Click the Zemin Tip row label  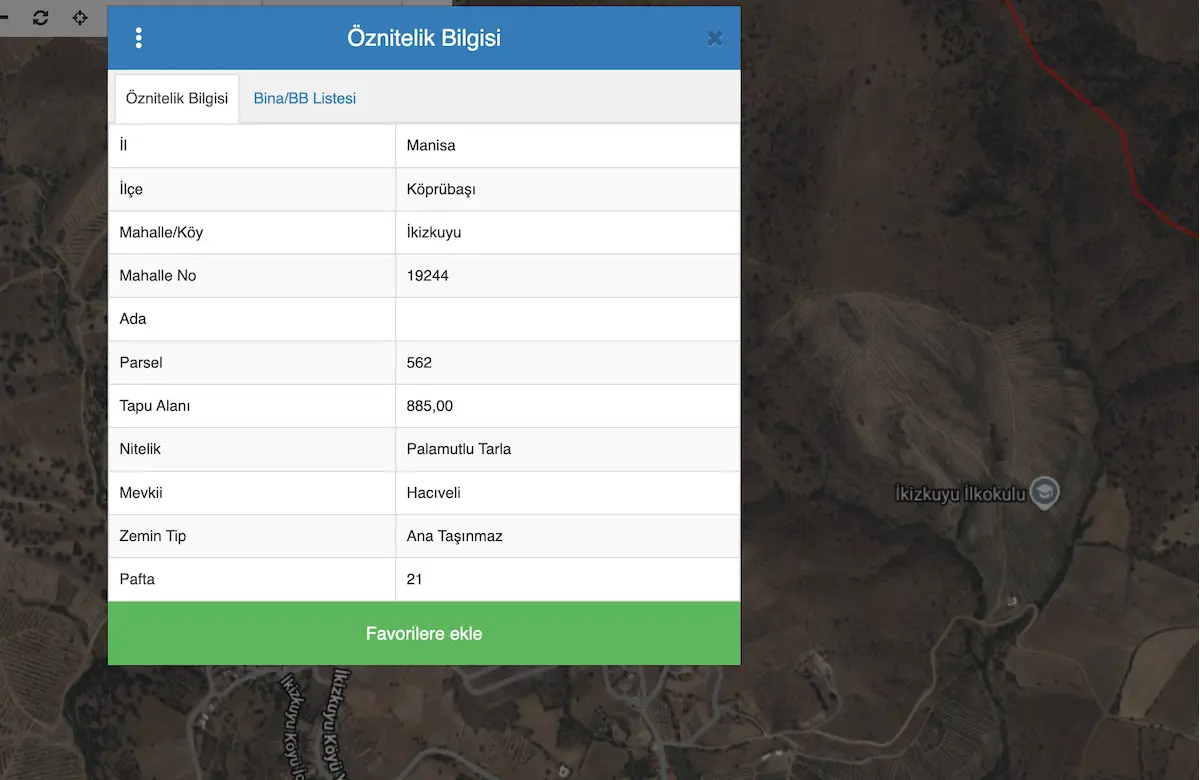pyautogui.click(x=153, y=536)
